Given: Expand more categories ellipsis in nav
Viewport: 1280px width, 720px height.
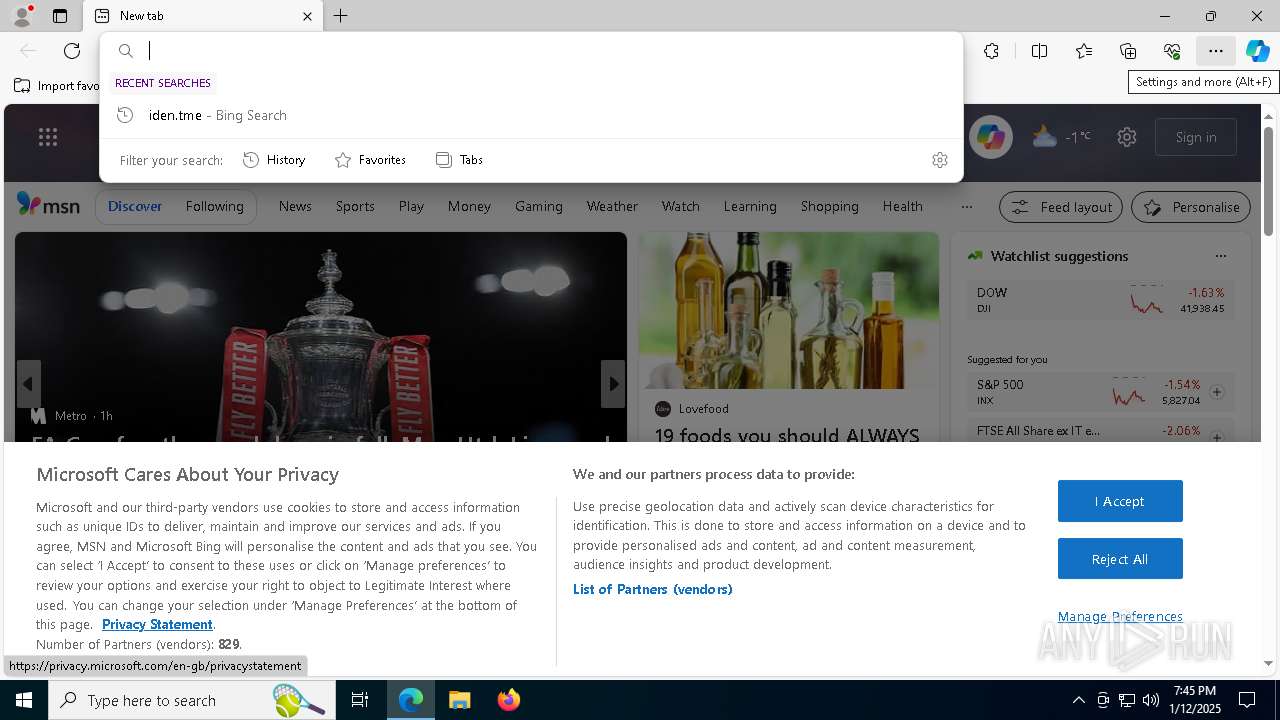Looking at the screenshot, I should pyautogui.click(x=966, y=207).
